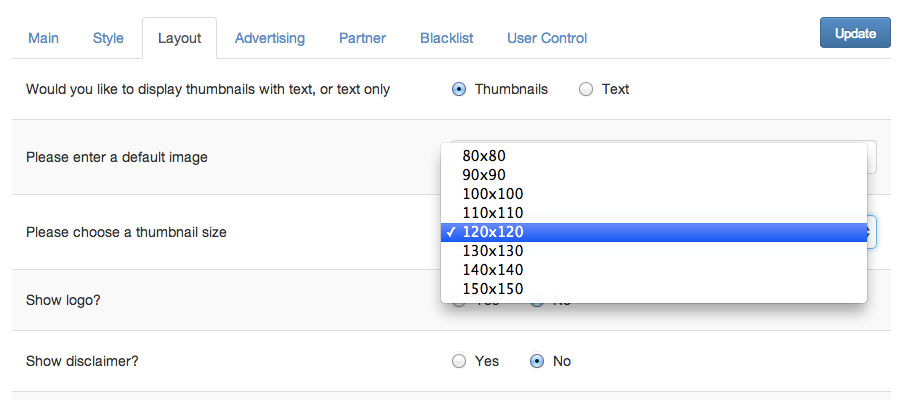Choose 130x130 thumbnail size
This screenshot has height=400, width=908.
[x=493, y=251]
